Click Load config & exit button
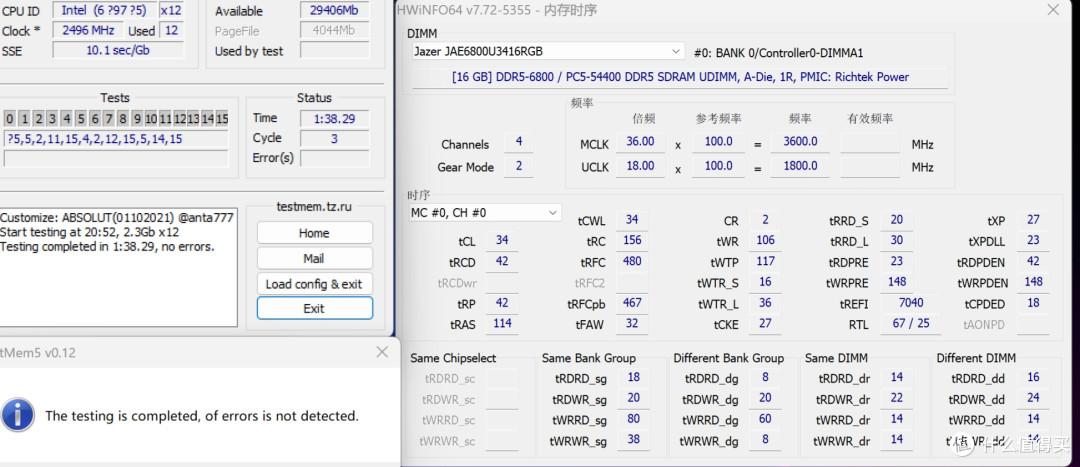1080x467 pixels. tap(314, 284)
